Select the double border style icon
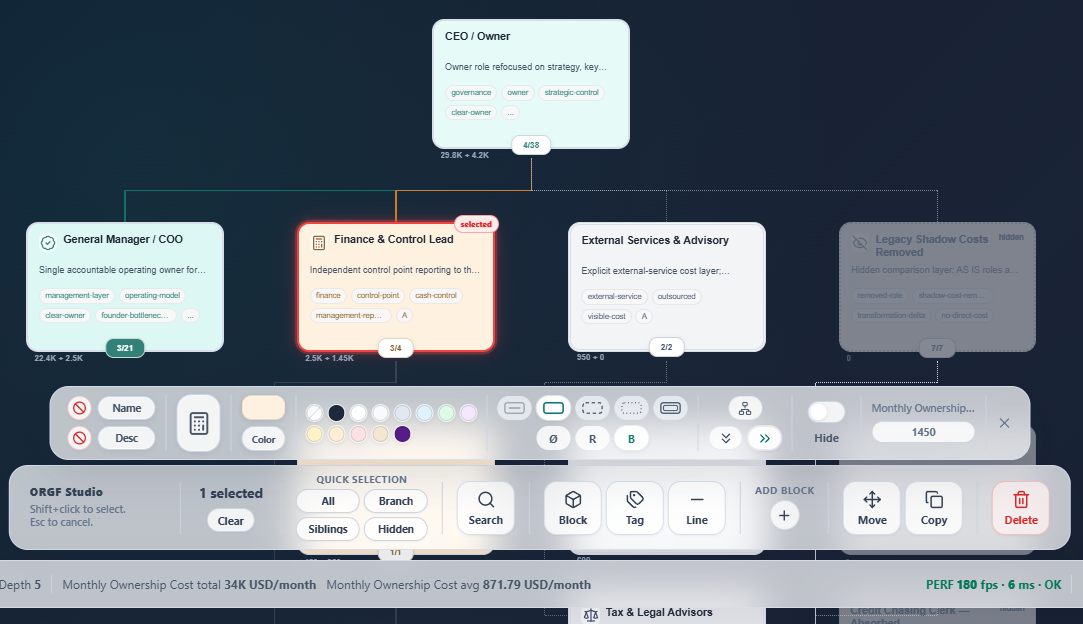 (x=670, y=408)
